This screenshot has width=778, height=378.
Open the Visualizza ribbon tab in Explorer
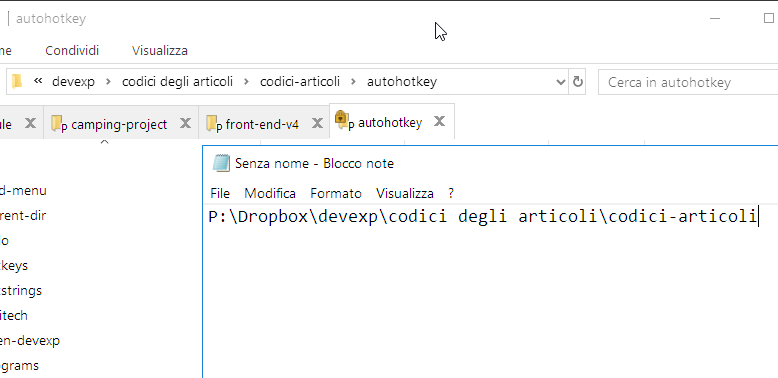click(160, 51)
